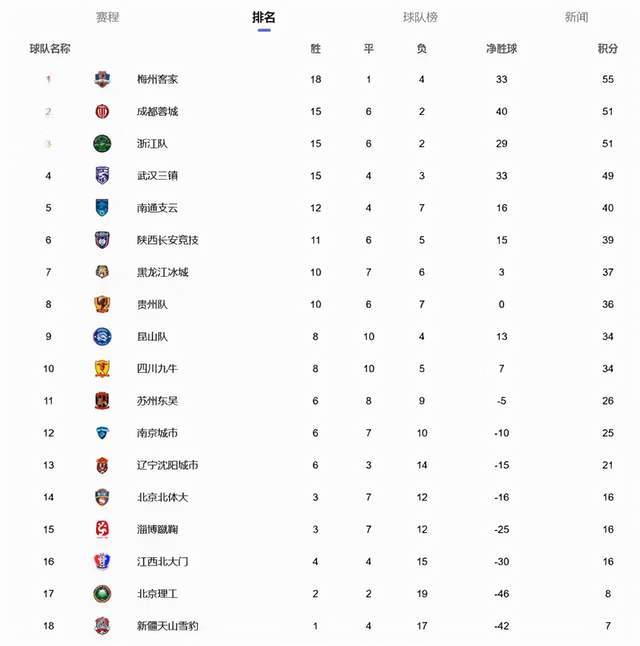Open the 新疆天山雪豹 team link

point(167,626)
